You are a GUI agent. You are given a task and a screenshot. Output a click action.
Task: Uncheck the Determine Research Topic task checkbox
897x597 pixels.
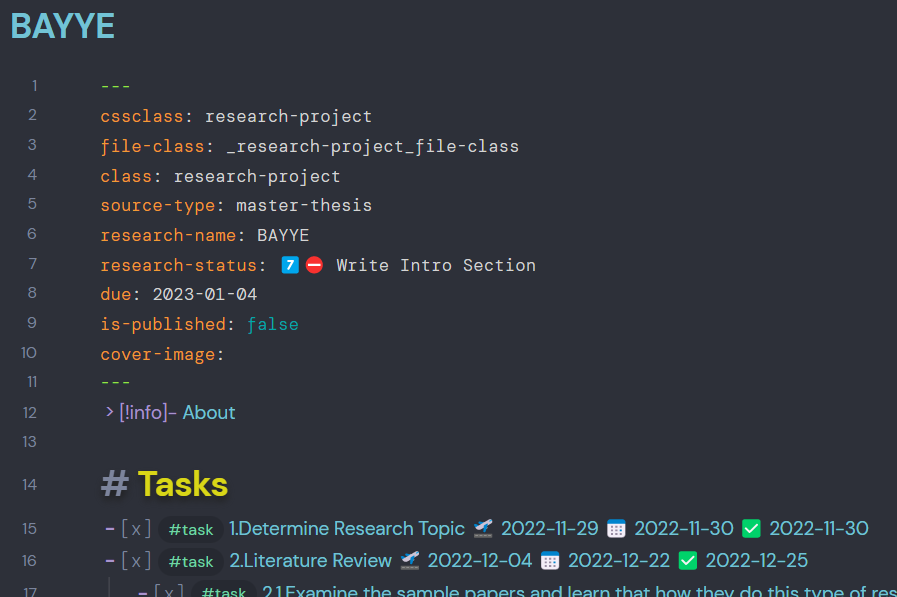(x=135, y=529)
